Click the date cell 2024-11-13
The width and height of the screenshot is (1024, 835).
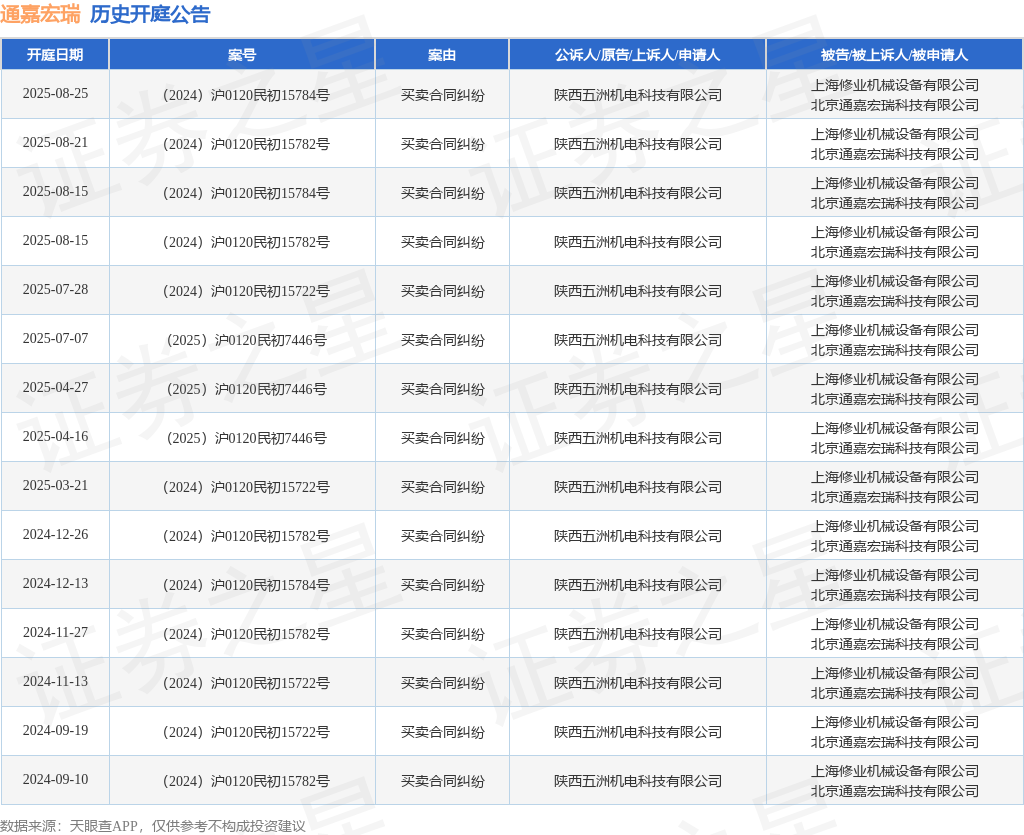pos(56,681)
